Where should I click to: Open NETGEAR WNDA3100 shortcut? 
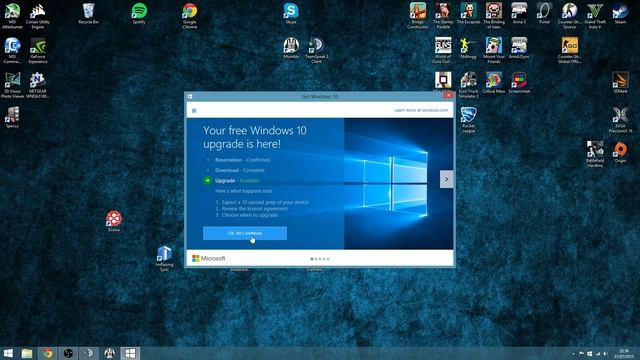pos(38,85)
